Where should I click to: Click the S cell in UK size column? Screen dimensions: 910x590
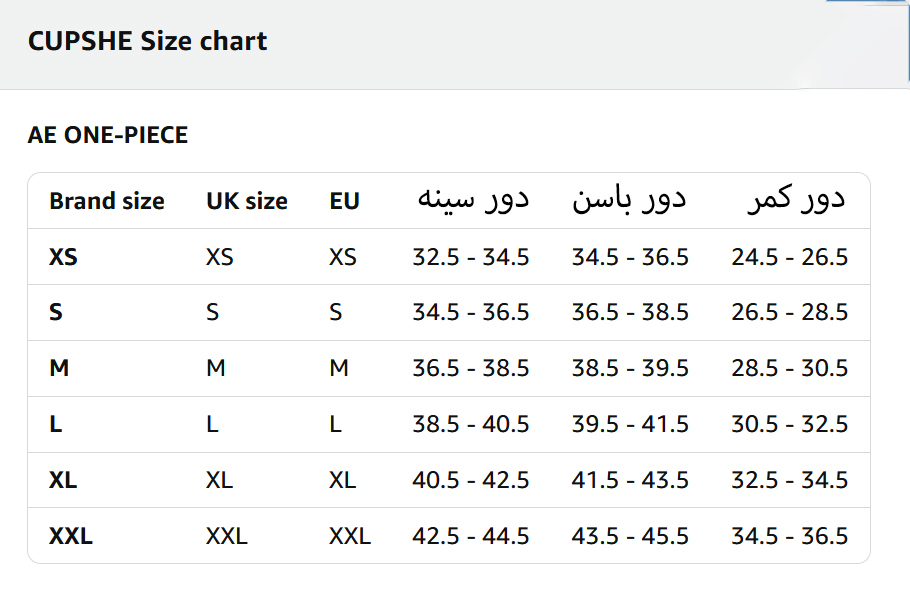pyautogui.click(x=212, y=312)
